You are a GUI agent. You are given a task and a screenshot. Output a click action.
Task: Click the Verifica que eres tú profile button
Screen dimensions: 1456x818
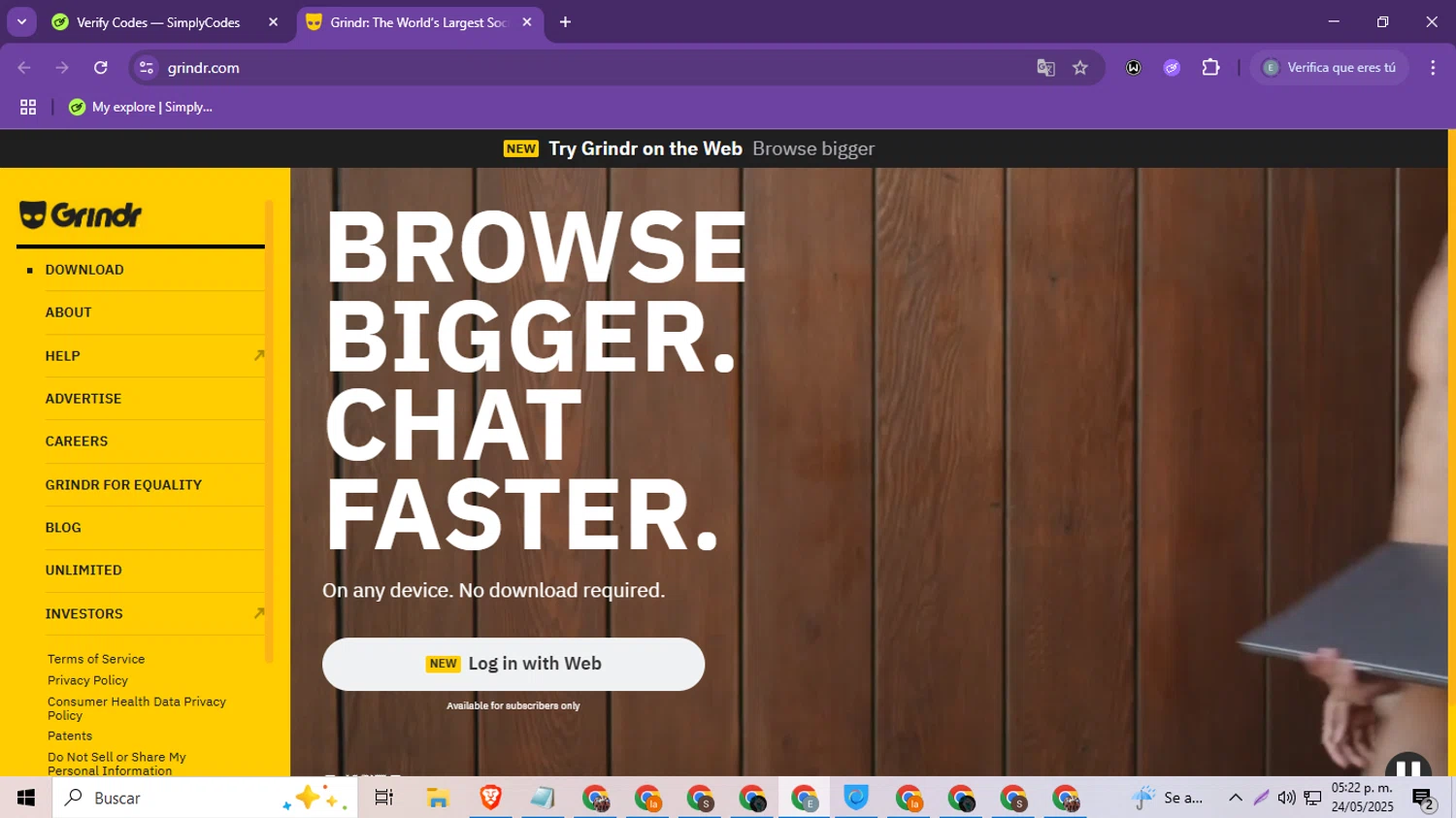1329,68
